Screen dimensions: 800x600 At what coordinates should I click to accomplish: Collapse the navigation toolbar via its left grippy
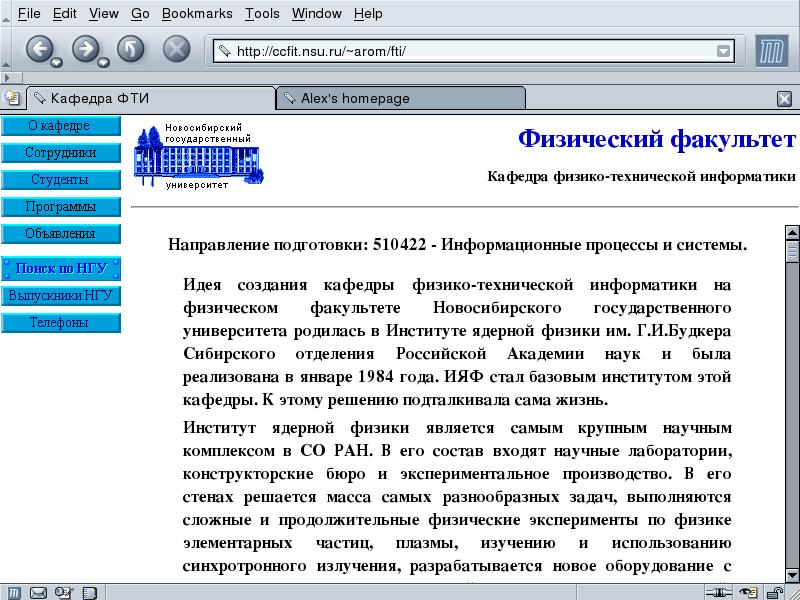click(5, 49)
